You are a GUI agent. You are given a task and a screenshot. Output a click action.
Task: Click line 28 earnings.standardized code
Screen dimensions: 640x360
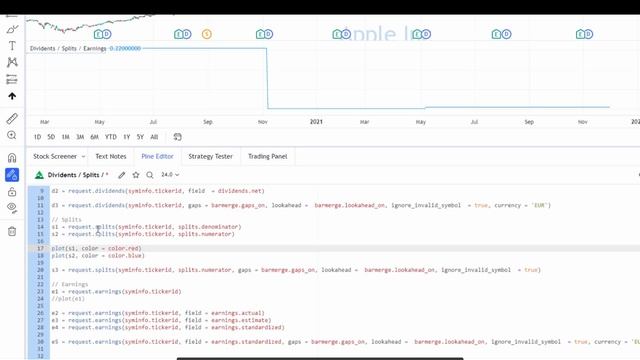click(x=168, y=328)
